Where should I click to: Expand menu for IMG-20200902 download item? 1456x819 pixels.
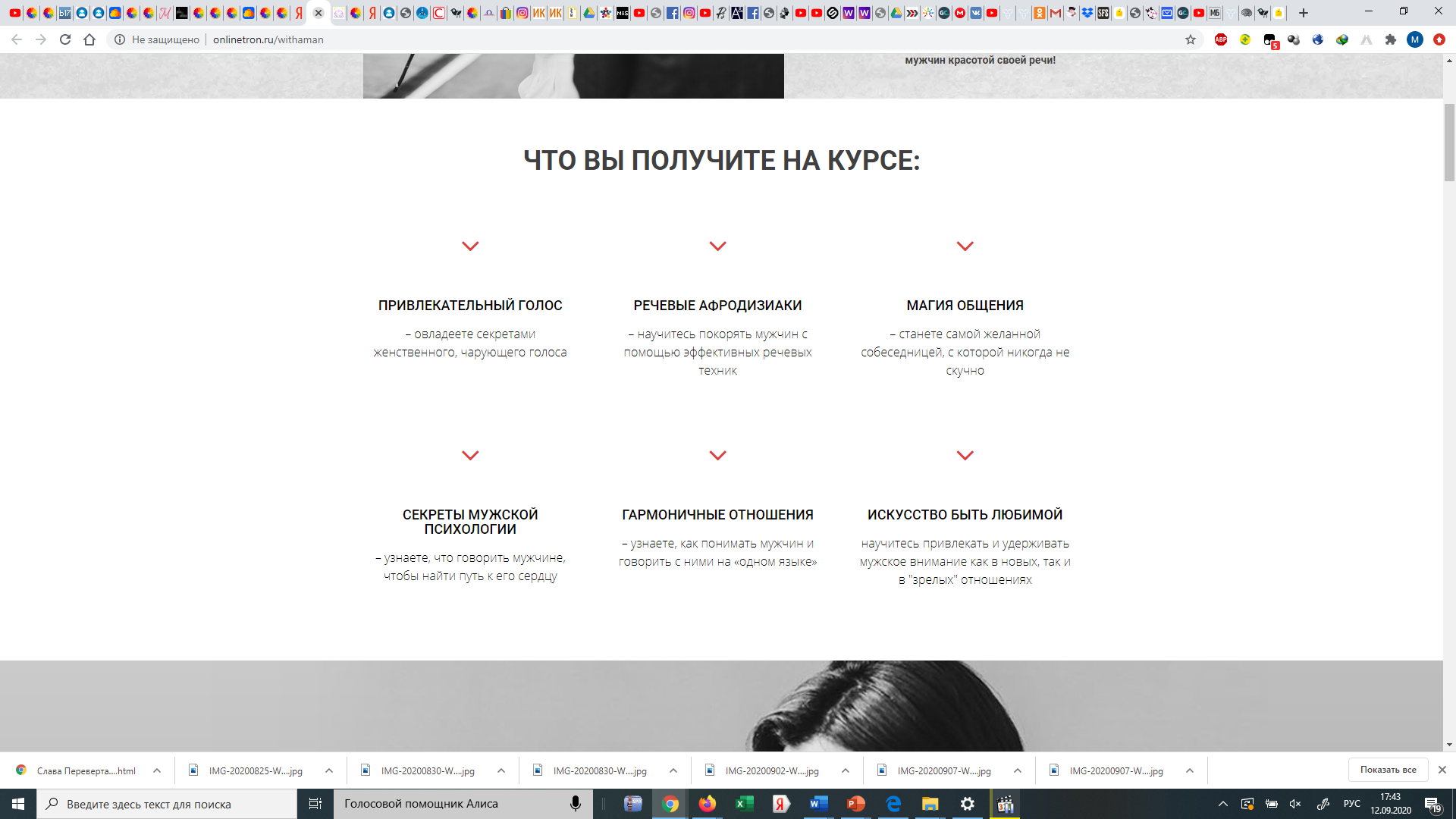(846, 770)
